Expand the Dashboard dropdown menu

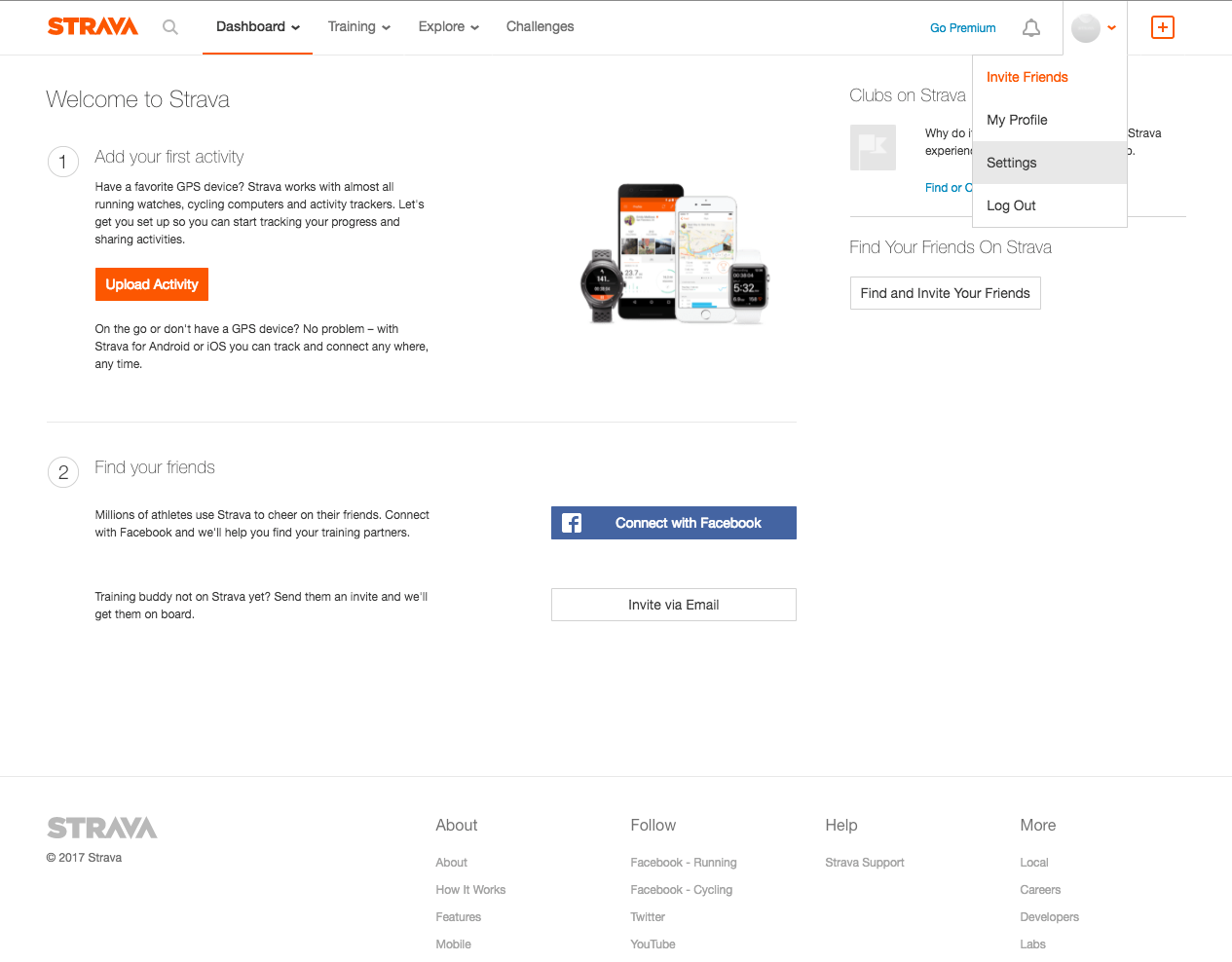coord(258,27)
